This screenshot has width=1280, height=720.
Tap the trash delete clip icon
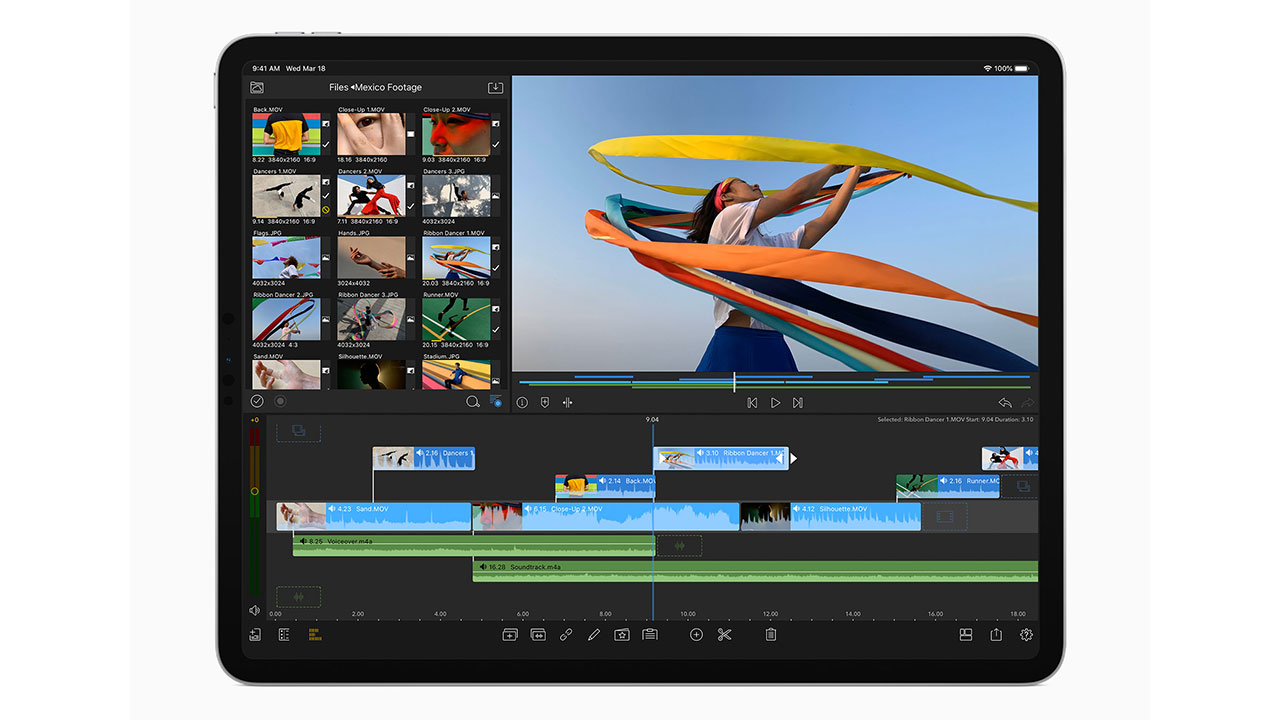tap(770, 634)
